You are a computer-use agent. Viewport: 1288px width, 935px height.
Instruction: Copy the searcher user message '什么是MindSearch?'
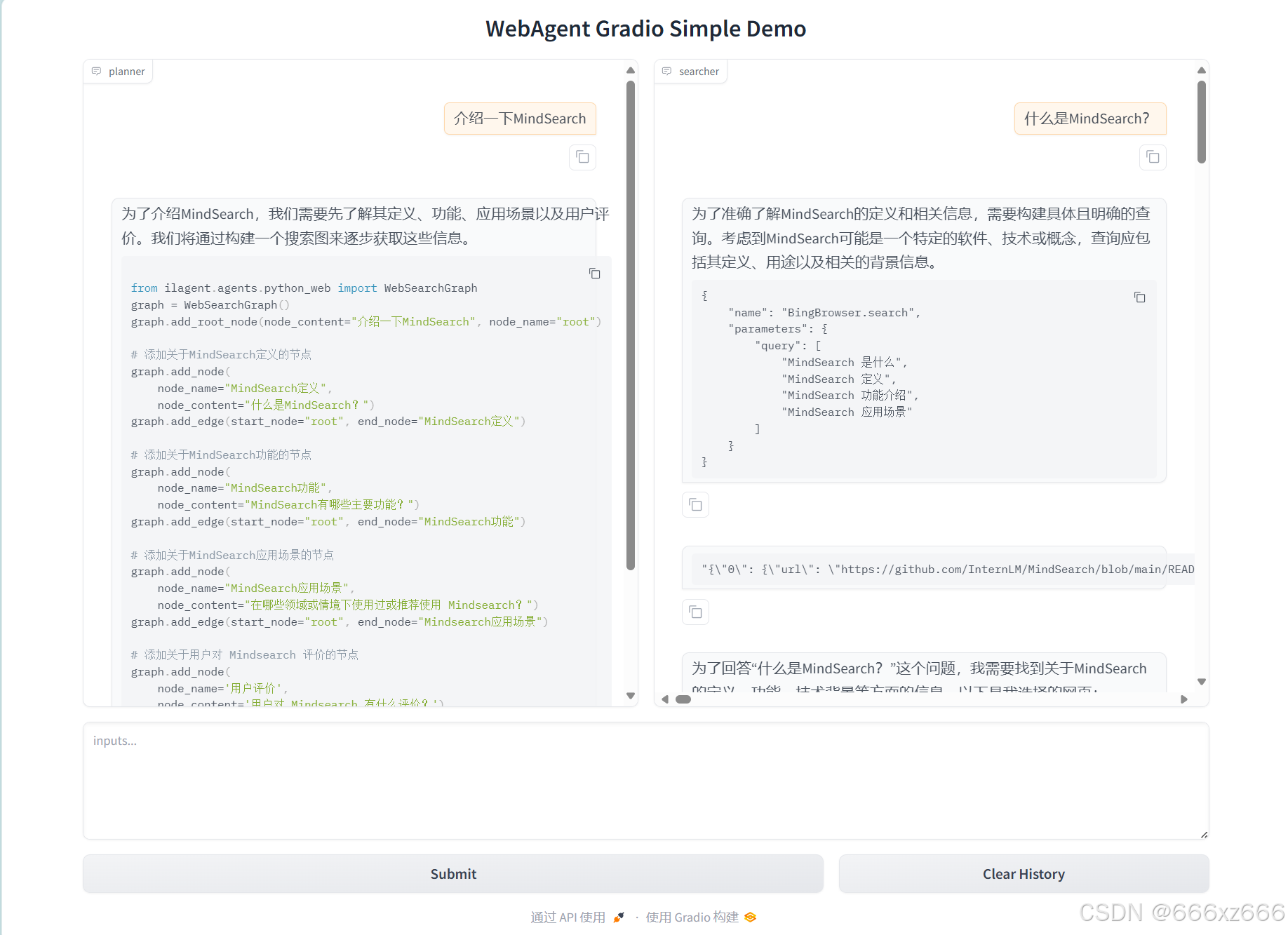1153,157
